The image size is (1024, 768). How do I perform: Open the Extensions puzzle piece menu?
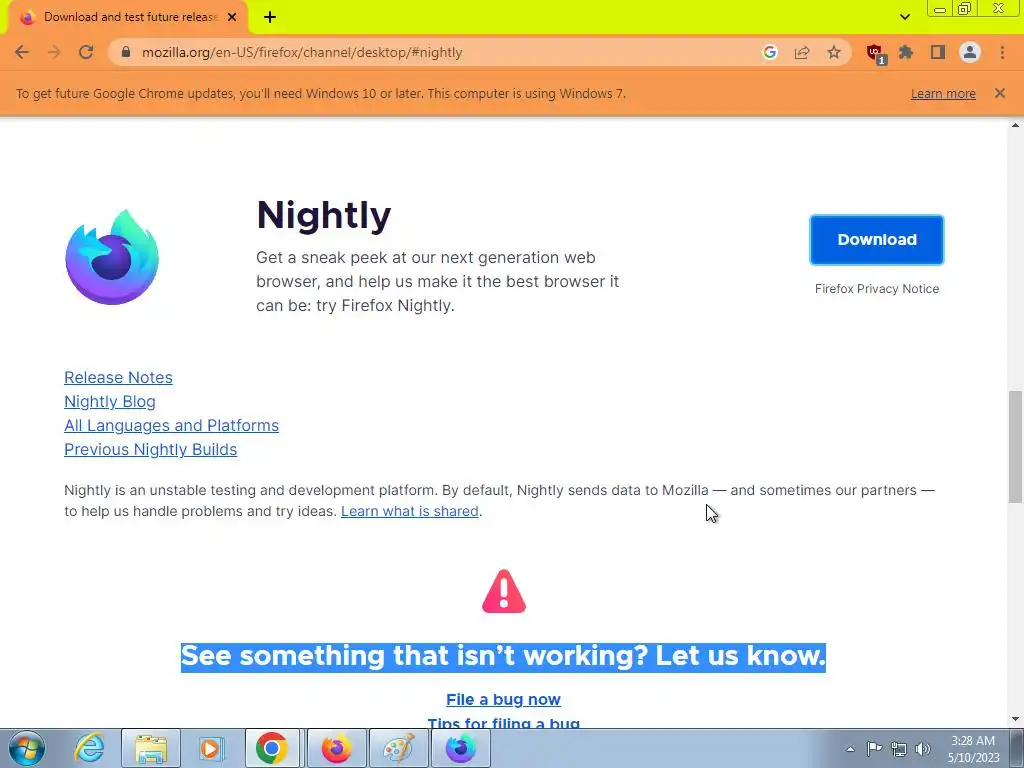(x=906, y=52)
